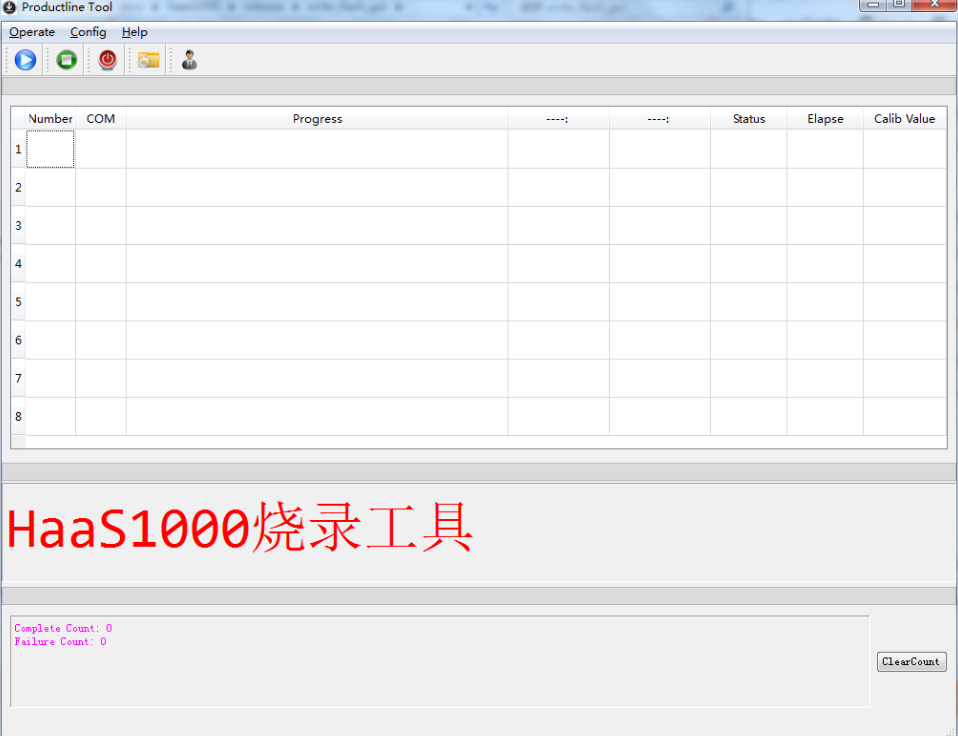Click the Productline Tool icon in the title bar

coord(9,8)
